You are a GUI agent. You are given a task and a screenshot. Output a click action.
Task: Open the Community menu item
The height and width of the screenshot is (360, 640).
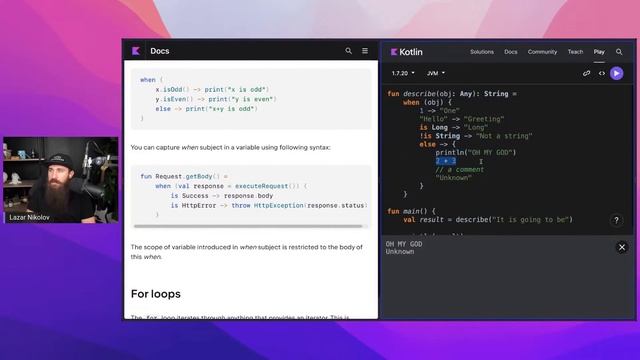pos(542,52)
